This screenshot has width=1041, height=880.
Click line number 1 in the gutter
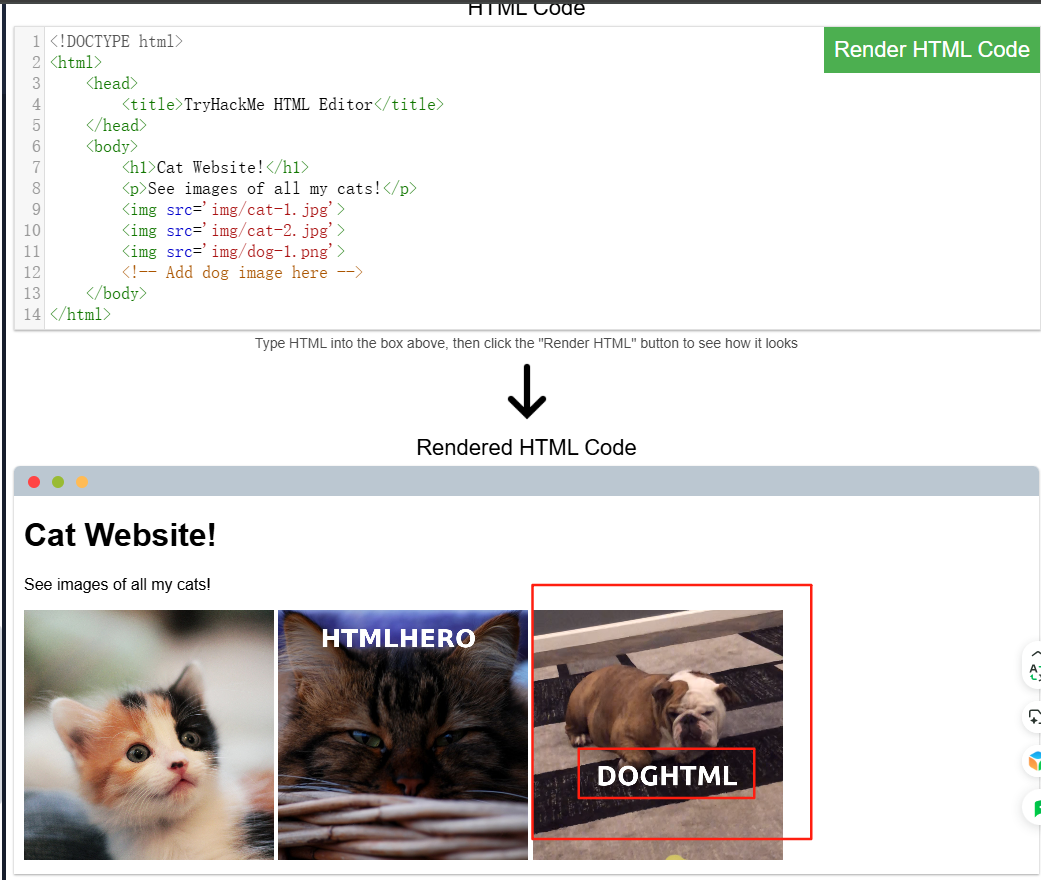pos(36,41)
